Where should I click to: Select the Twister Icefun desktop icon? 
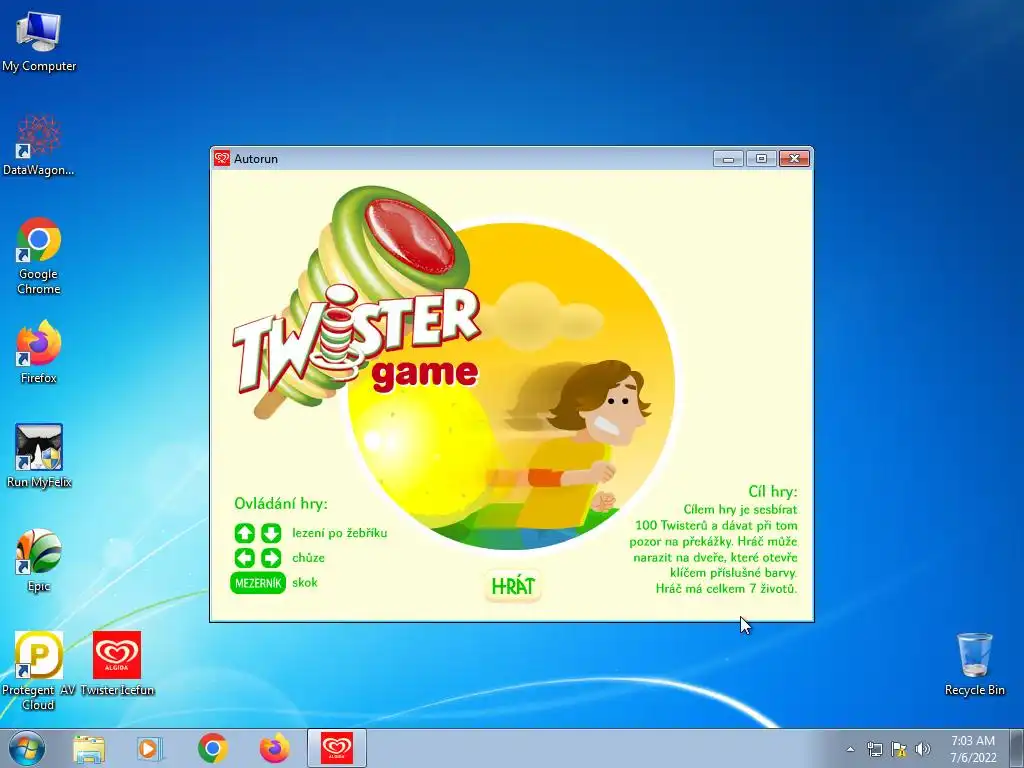[x=117, y=664]
